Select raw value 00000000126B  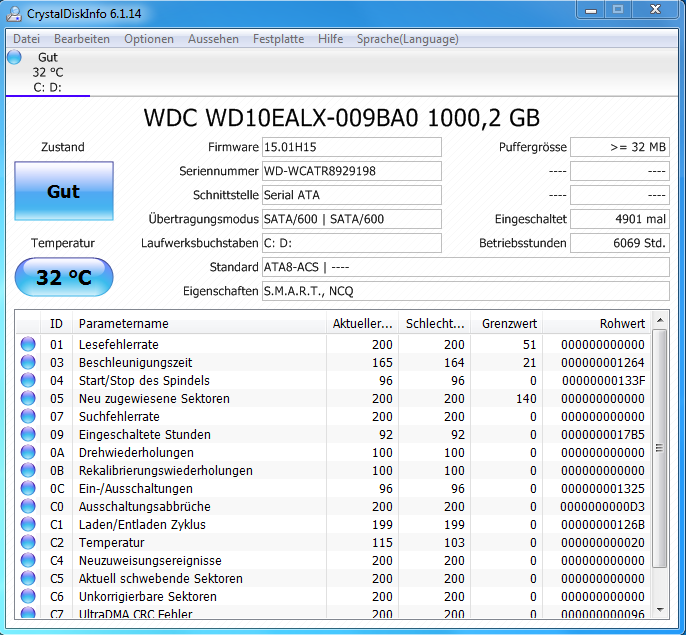point(603,524)
